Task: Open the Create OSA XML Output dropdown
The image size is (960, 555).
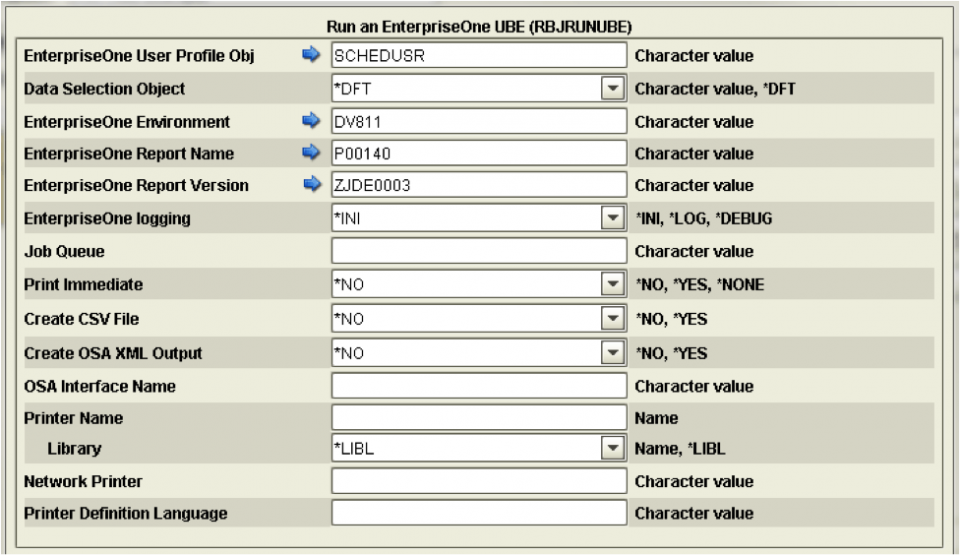Action: pos(612,353)
